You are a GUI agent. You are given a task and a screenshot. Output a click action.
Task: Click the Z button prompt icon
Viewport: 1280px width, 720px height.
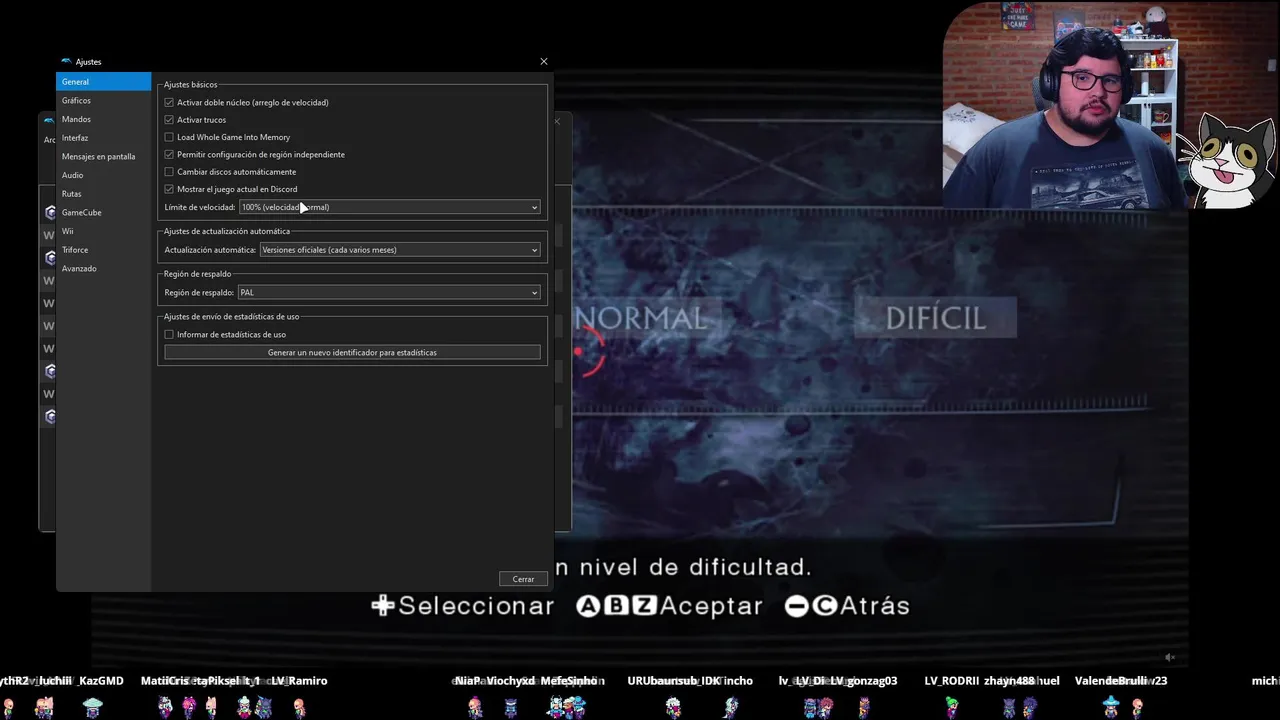645,606
